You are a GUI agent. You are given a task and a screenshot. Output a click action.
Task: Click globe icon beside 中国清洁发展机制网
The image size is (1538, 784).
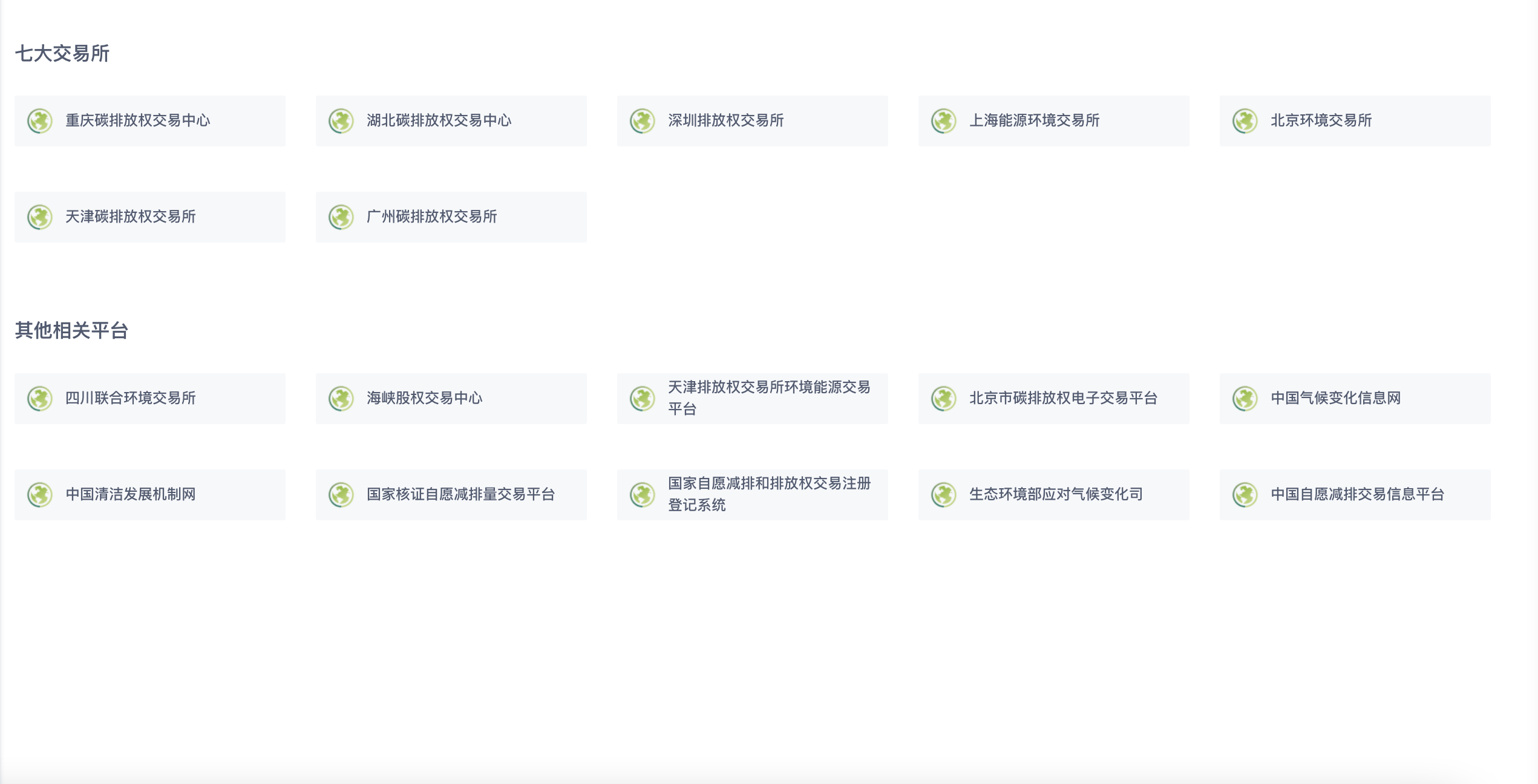40,495
